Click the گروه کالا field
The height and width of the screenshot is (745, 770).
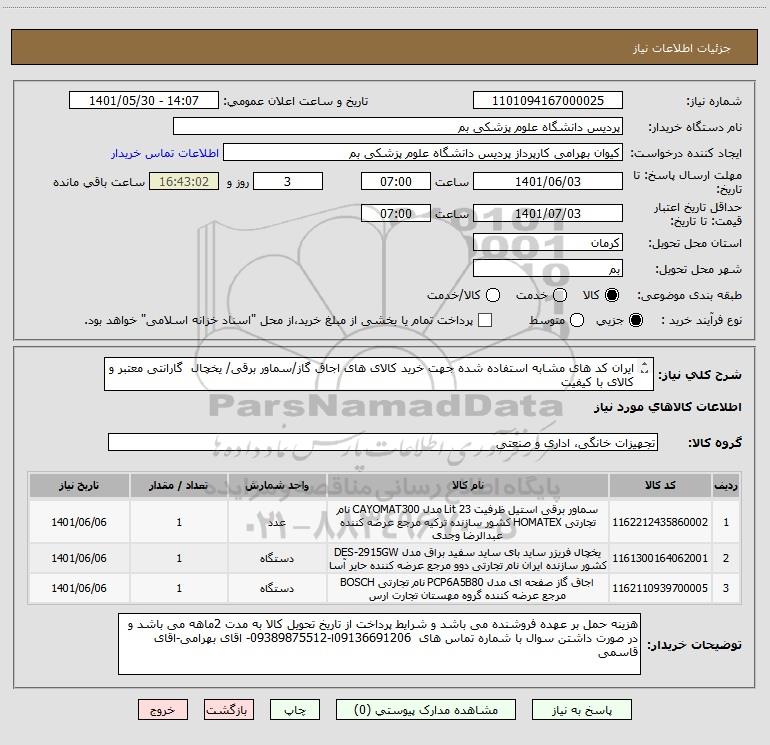(383, 442)
